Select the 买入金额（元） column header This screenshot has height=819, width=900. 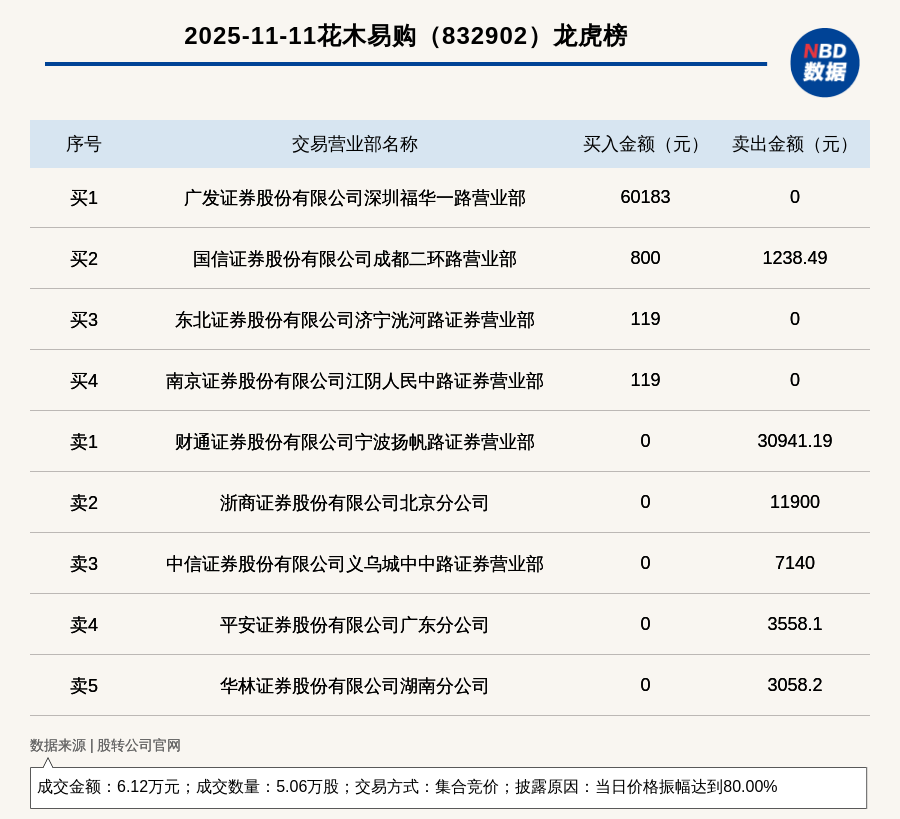coord(645,144)
